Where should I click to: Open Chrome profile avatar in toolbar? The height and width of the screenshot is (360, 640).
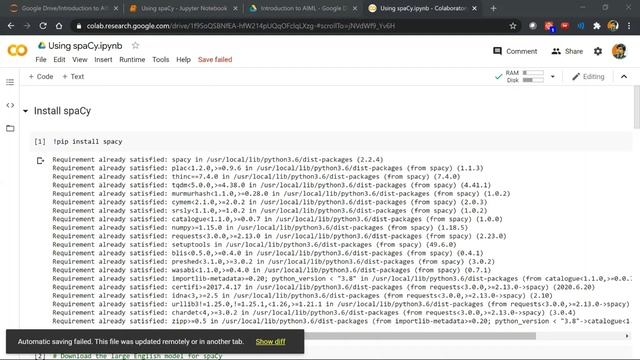[613, 26]
